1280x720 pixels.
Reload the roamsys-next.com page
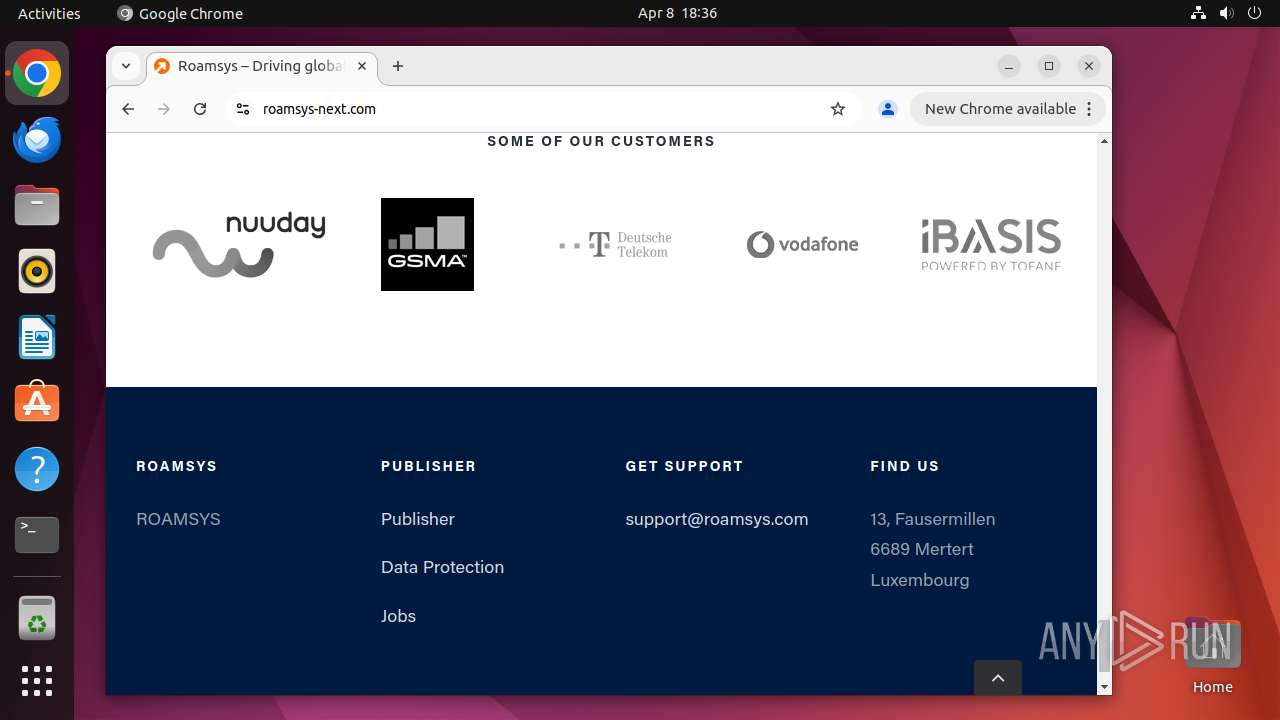(x=200, y=109)
